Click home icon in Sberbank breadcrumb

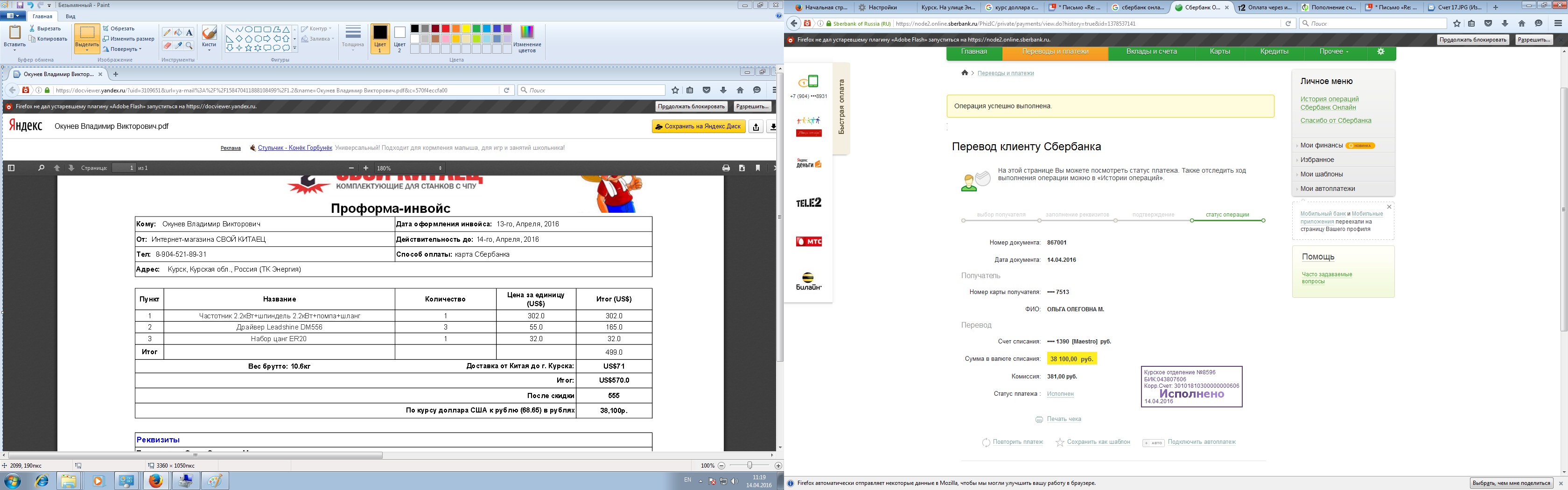964,73
